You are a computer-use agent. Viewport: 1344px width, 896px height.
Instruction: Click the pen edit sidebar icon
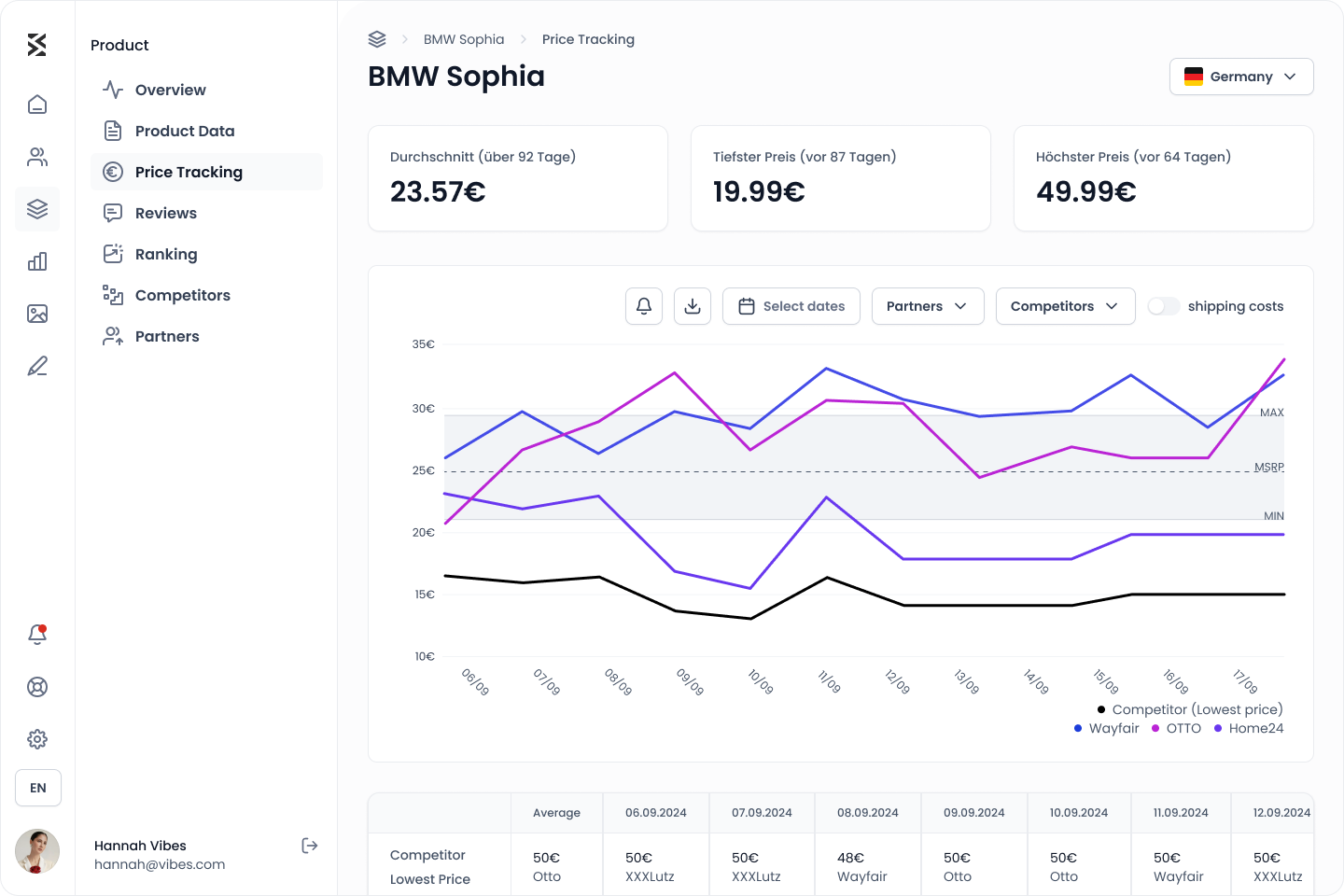[37, 366]
